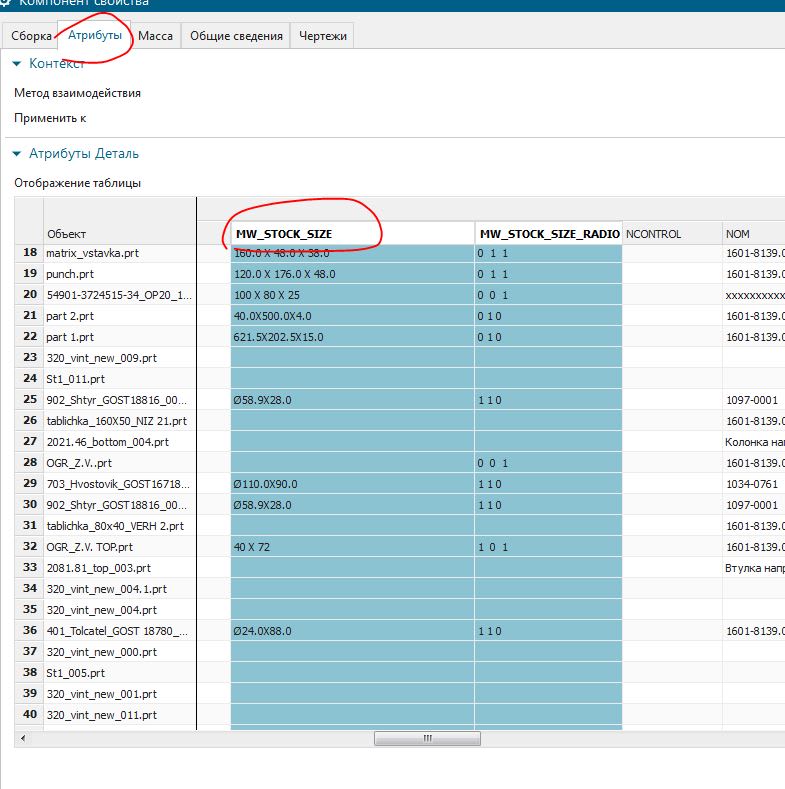Click the left scroll arrow
785x789 pixels.
(x=23, y=738)
